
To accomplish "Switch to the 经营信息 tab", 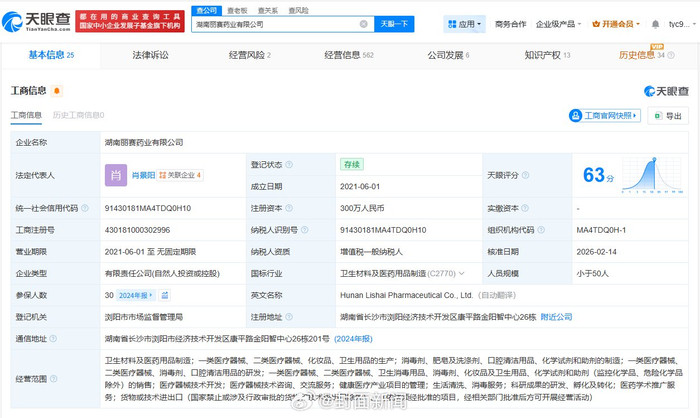I will (x=343, y=56).
